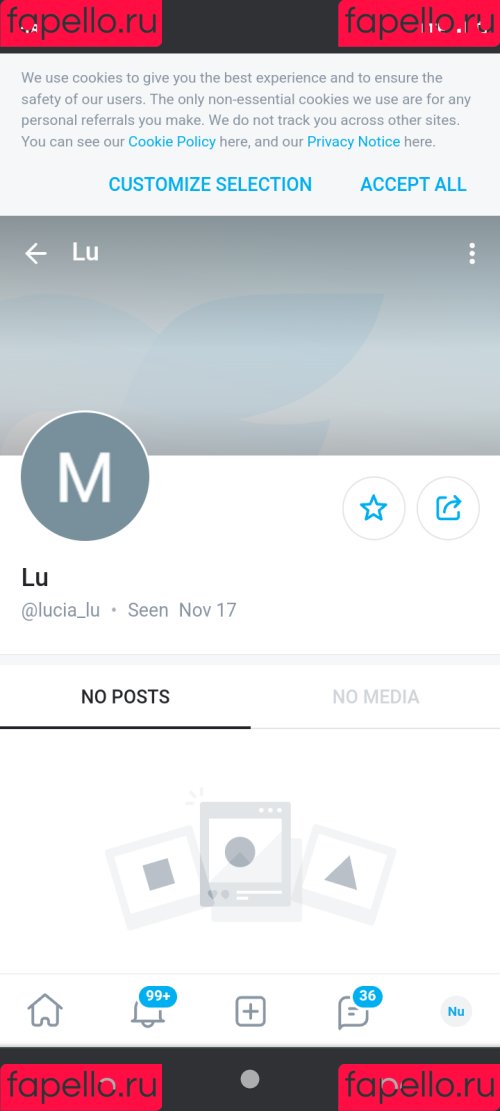Share the profile via share icon
The height and width of the screenshot is (1111, 500).
click(x=448, y=508)
